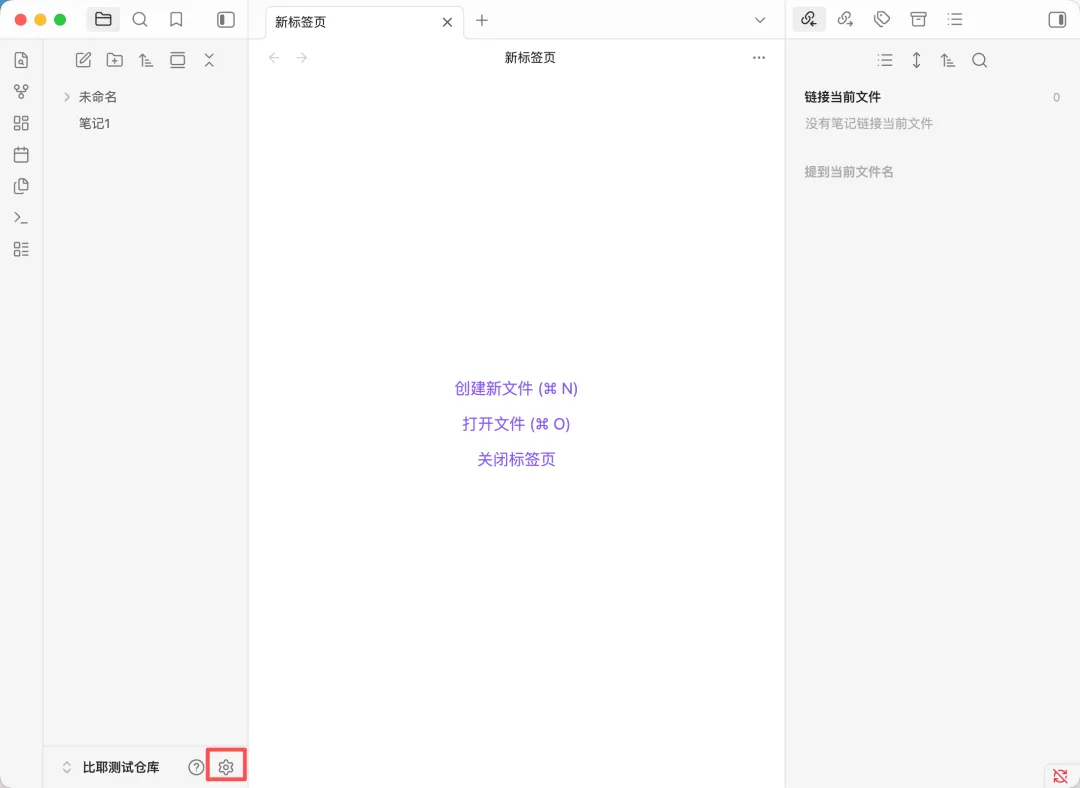
Task: Show backlinks tab in the right sidebar
Action: click(809, 19)
